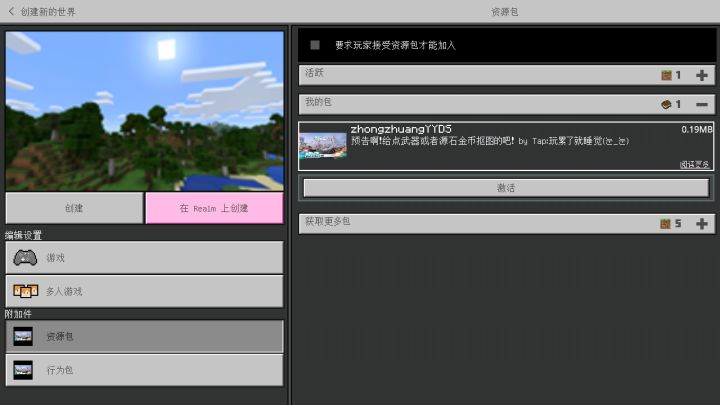The width and height of the screenshot is (720, 405).
Task: Click the 0.19MB size label
Action: (697, 129)
